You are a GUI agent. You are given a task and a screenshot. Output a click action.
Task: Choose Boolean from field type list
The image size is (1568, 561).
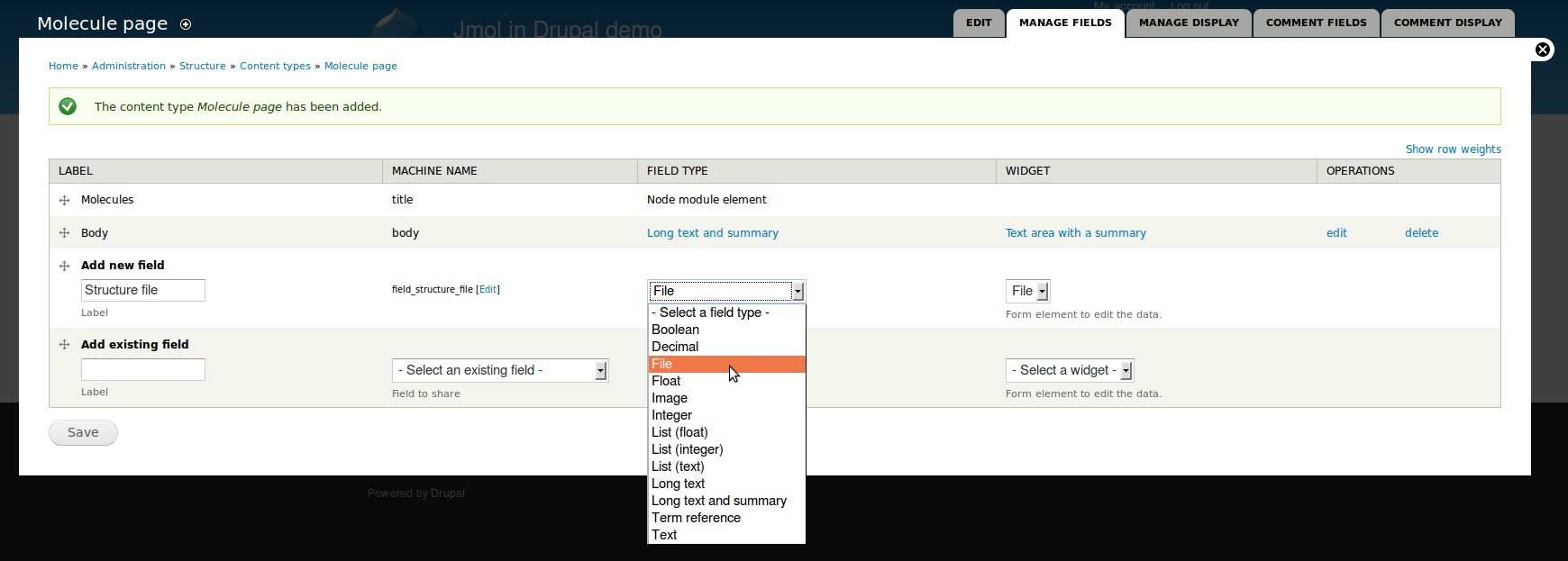(726, 330)
